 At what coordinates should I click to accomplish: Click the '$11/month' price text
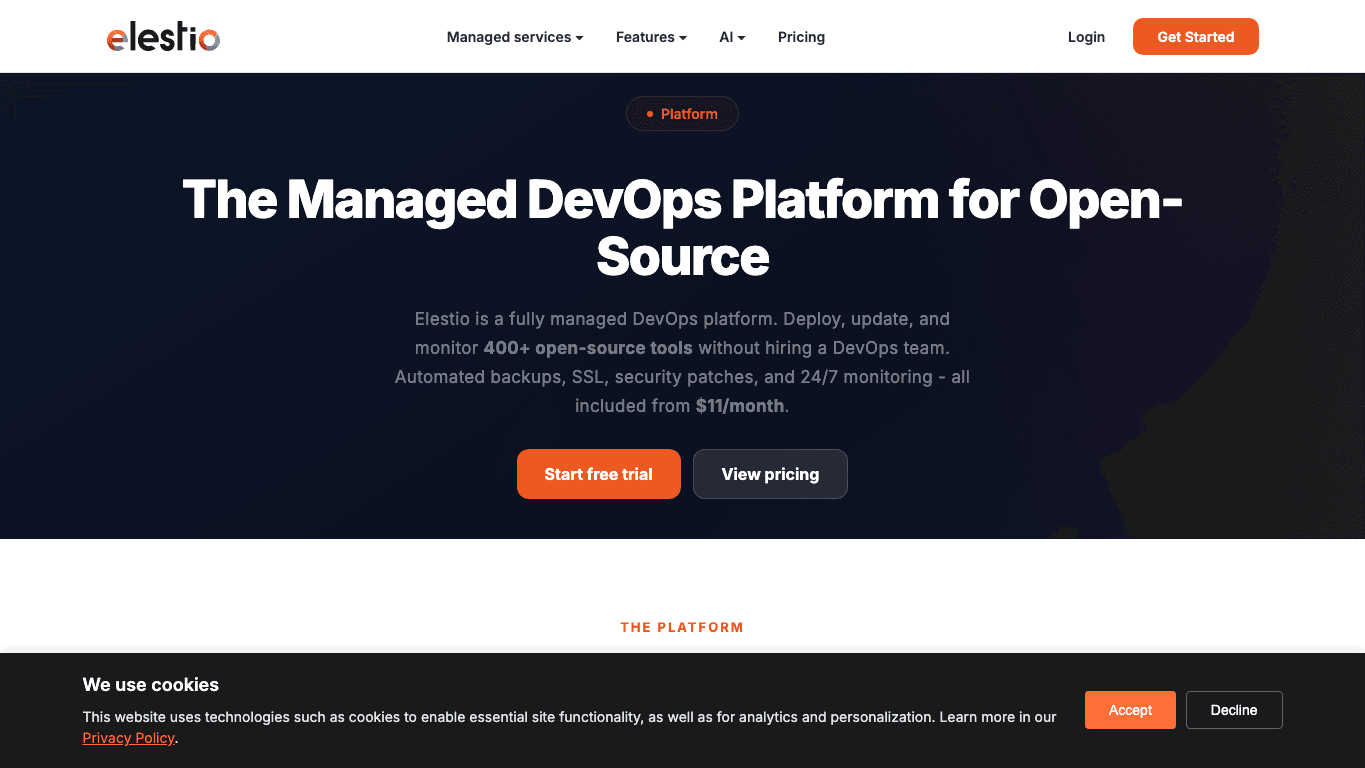(x=740, y=406)
